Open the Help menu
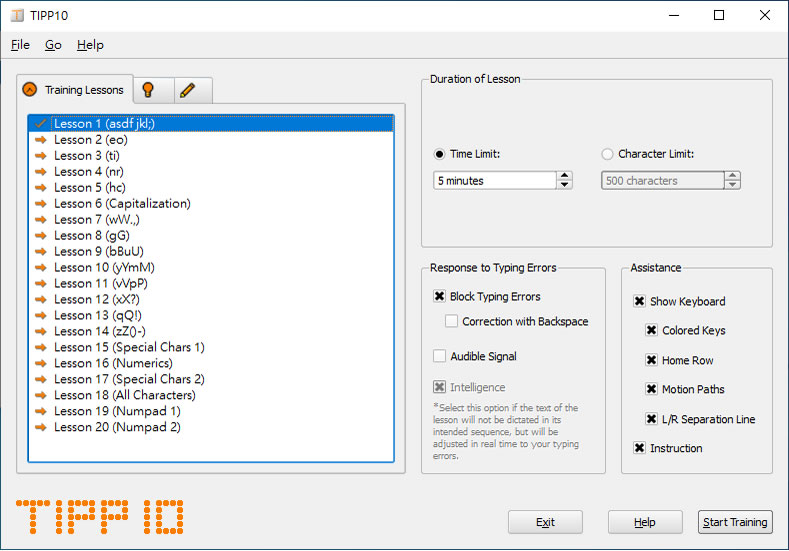The width and height of the screenshot is (789, 551). point(90,45)
